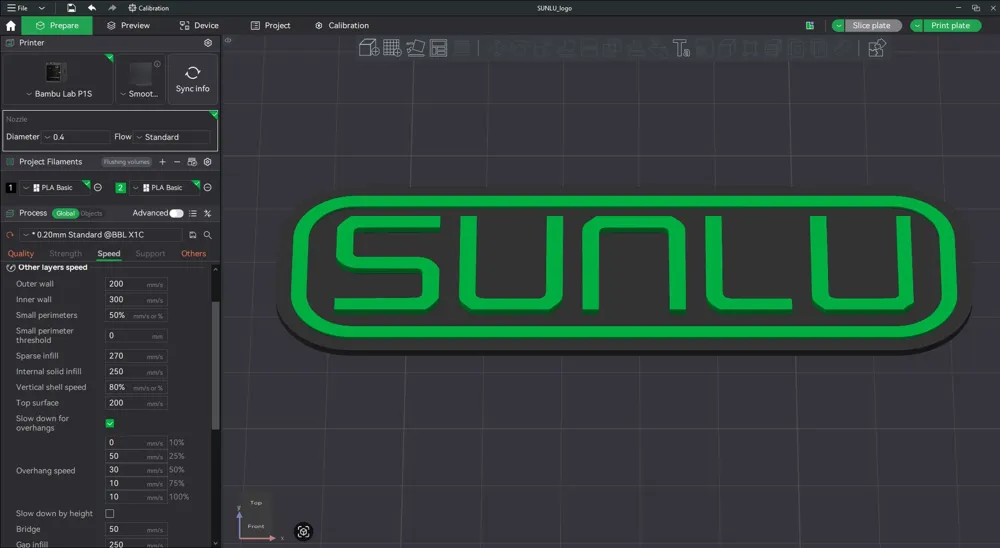This screenshot has height=548, width=1000.
Task: Open the Calibration tab
Action: (342, 26)
